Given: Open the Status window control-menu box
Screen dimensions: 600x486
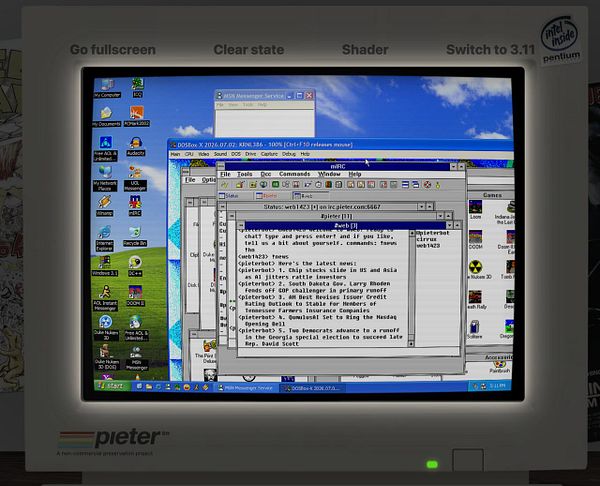Looking at the screenshot, I should point(222,207).
